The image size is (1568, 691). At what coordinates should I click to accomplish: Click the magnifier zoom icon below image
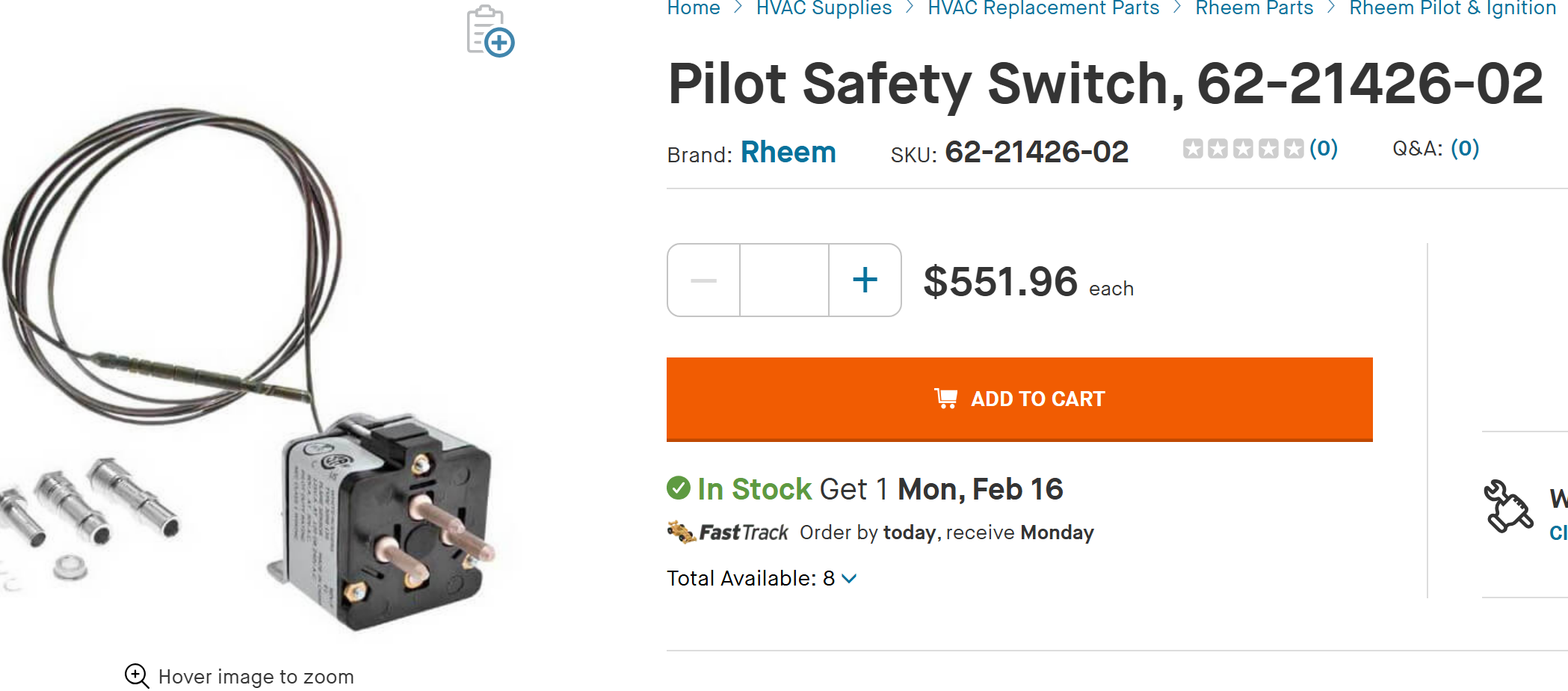pos(137,675)
